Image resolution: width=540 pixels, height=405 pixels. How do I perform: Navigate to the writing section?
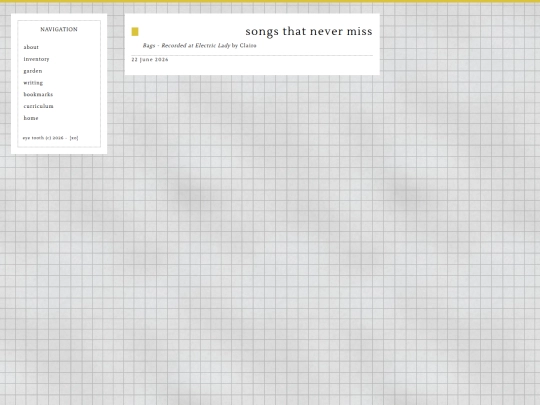(33, 83)
